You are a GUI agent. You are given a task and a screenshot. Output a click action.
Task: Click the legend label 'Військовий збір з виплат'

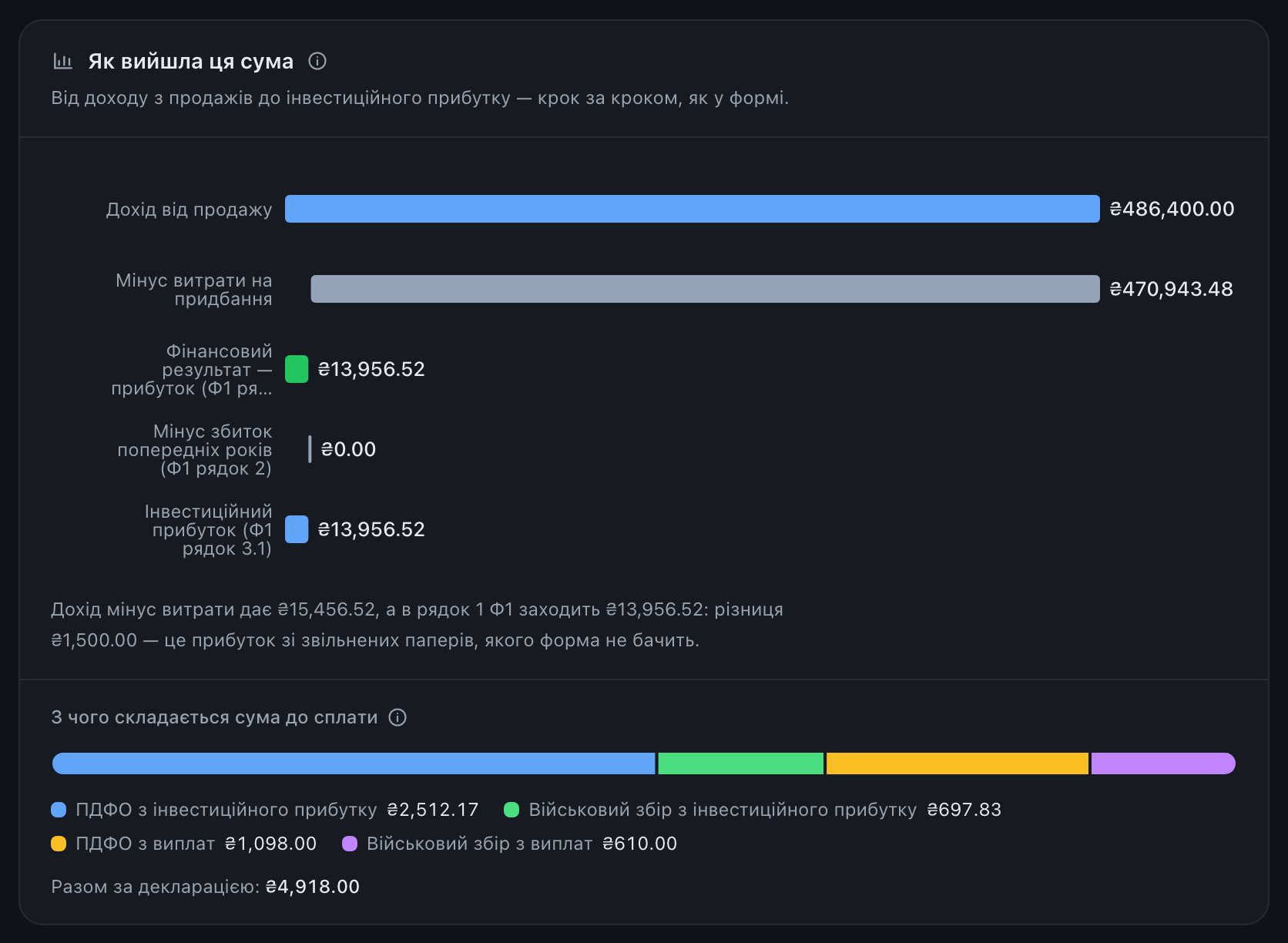(480, 844)
